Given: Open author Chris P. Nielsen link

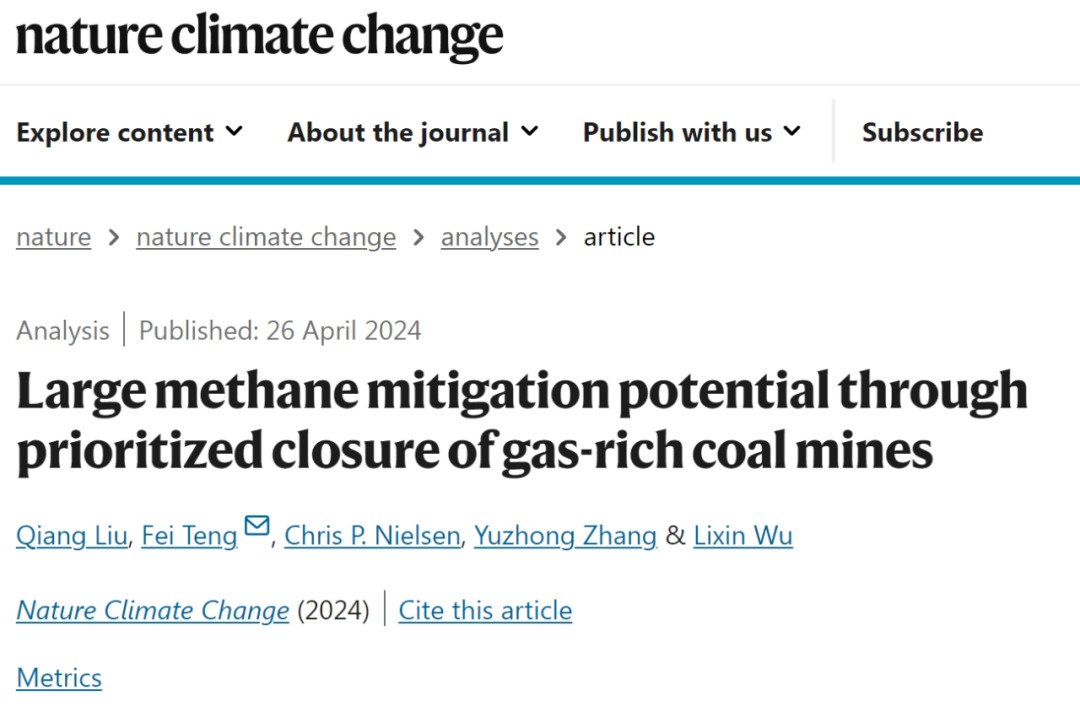Looking at the screenshot, I should click(x=372, y=536).
